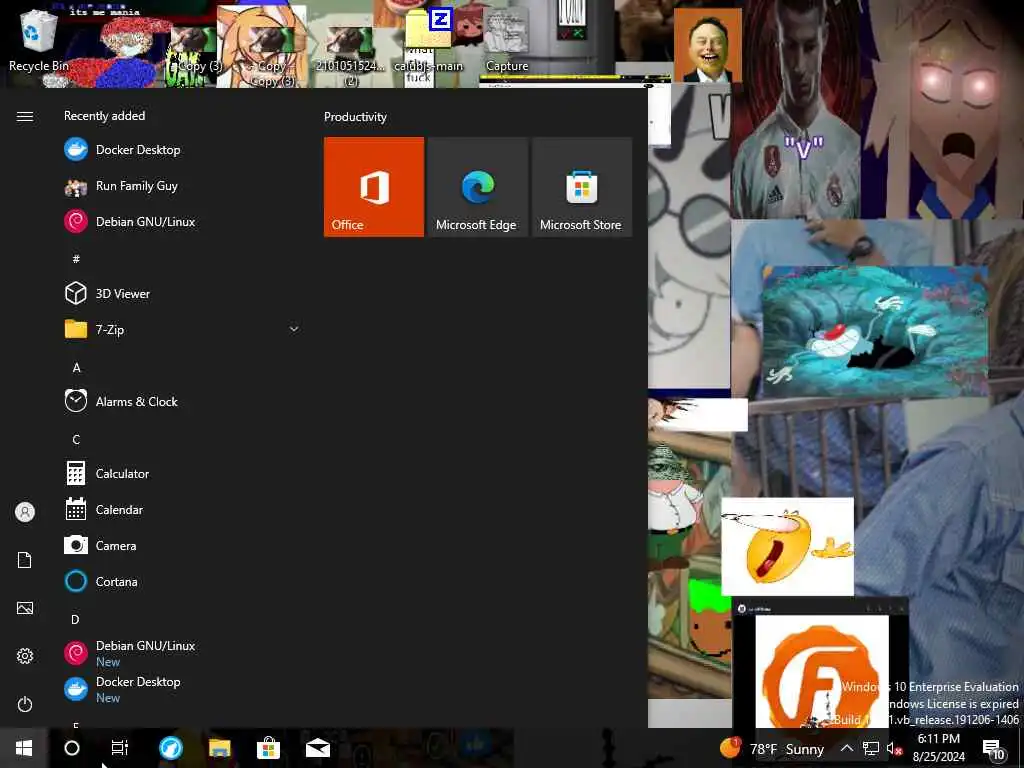Viewport: 1024px width, 768px height.
Task: Jump to letter D section header
Action: [x=75, y=619]
